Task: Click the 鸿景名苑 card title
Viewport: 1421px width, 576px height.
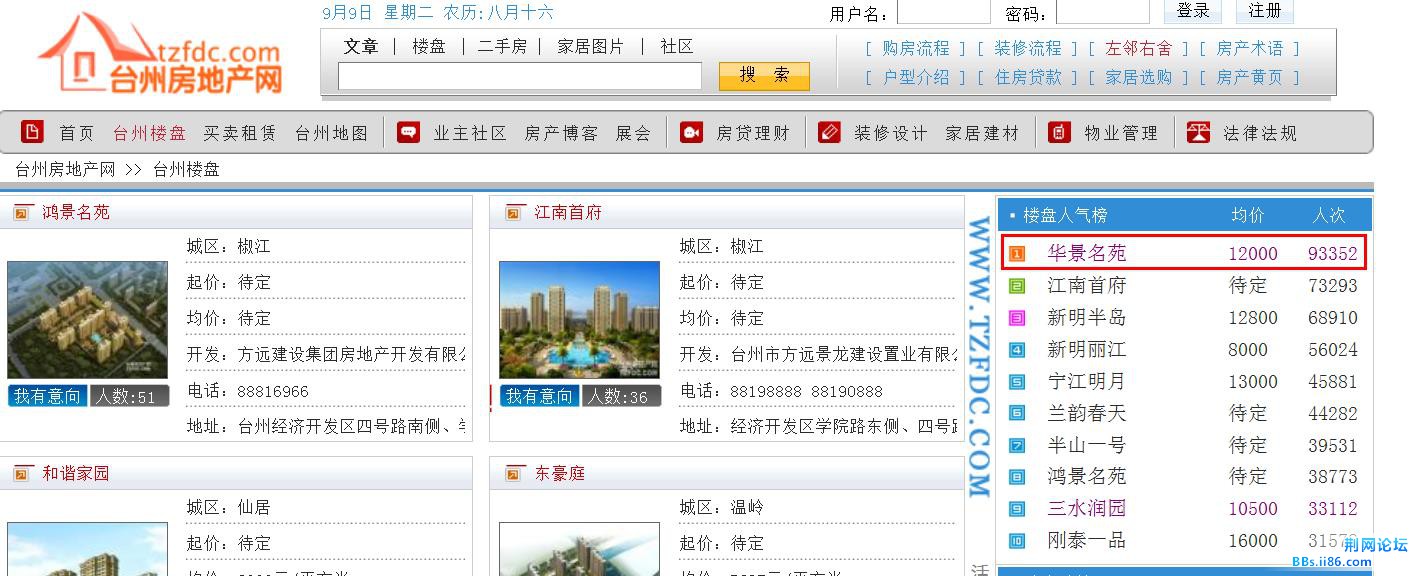Action: pos(76,212)
